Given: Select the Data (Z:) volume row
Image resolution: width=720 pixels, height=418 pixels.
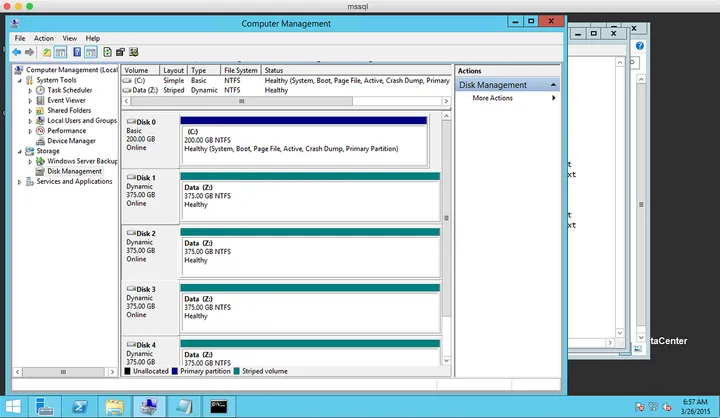Looking at the screenshot, I should coord(286,90).
